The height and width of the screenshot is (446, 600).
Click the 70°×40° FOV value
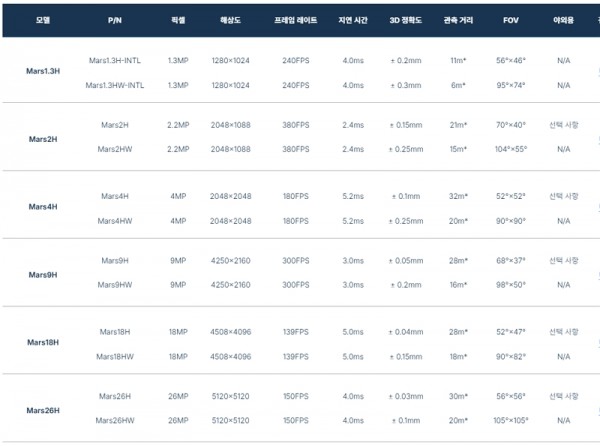coord(511,125)
